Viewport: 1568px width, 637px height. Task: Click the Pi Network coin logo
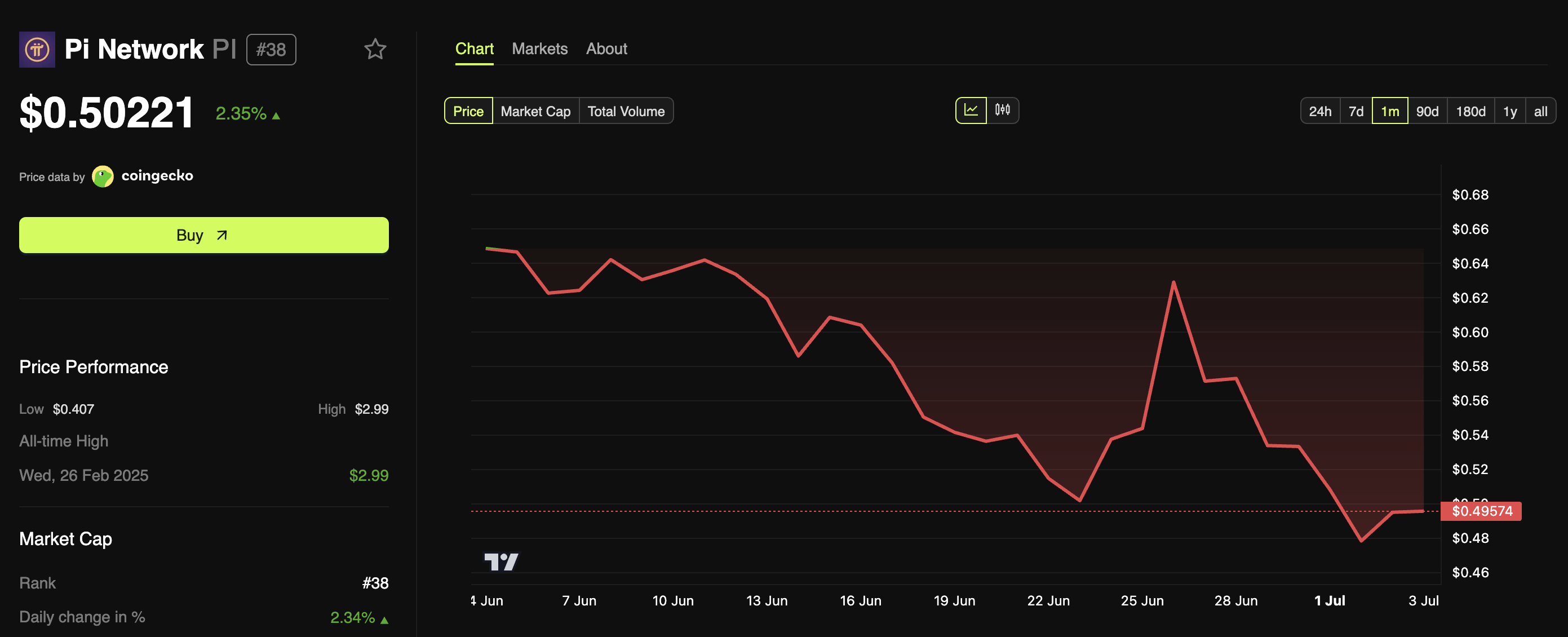pos(37,50)
